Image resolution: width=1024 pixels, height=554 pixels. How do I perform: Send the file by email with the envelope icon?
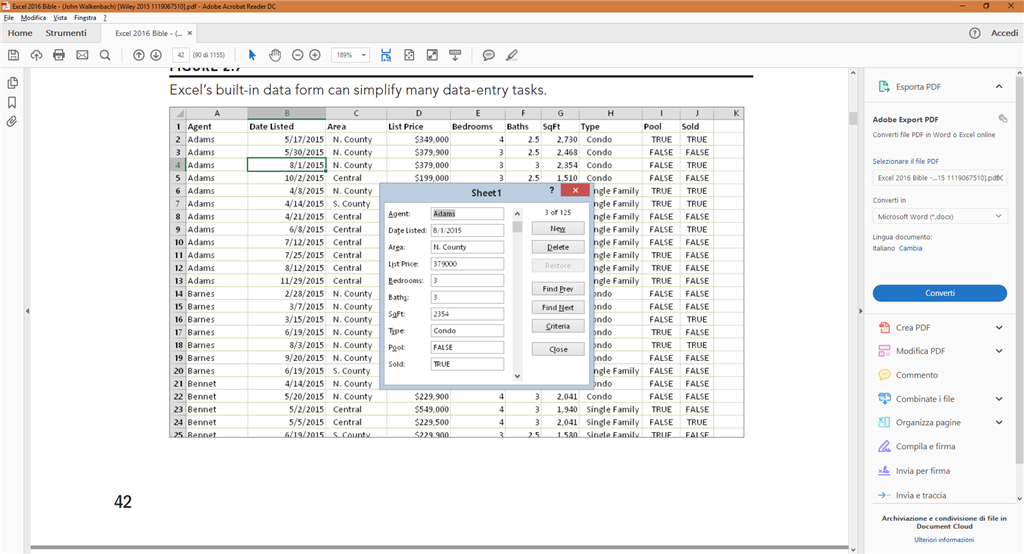(82, 56)
